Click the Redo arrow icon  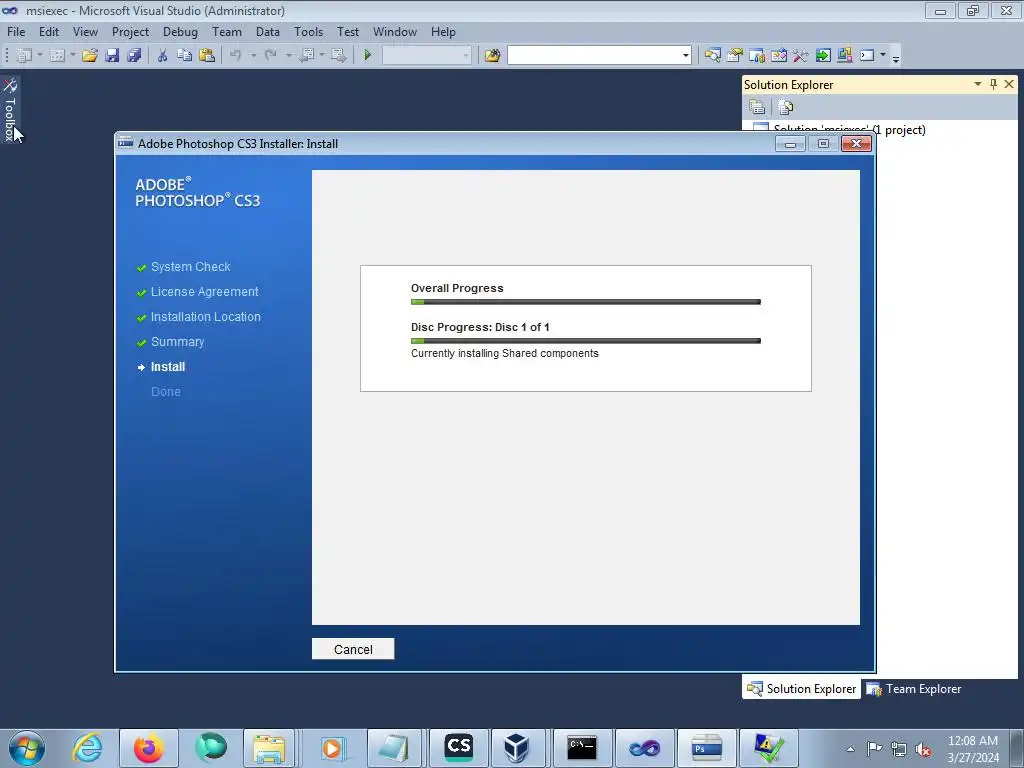pos(270,56)
